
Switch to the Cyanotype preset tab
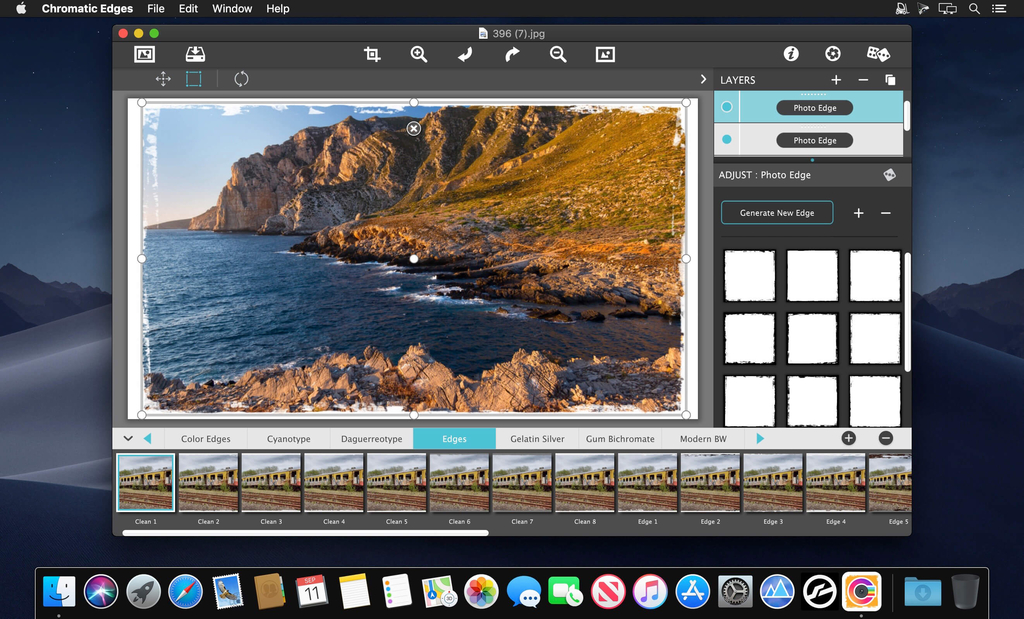288,439
